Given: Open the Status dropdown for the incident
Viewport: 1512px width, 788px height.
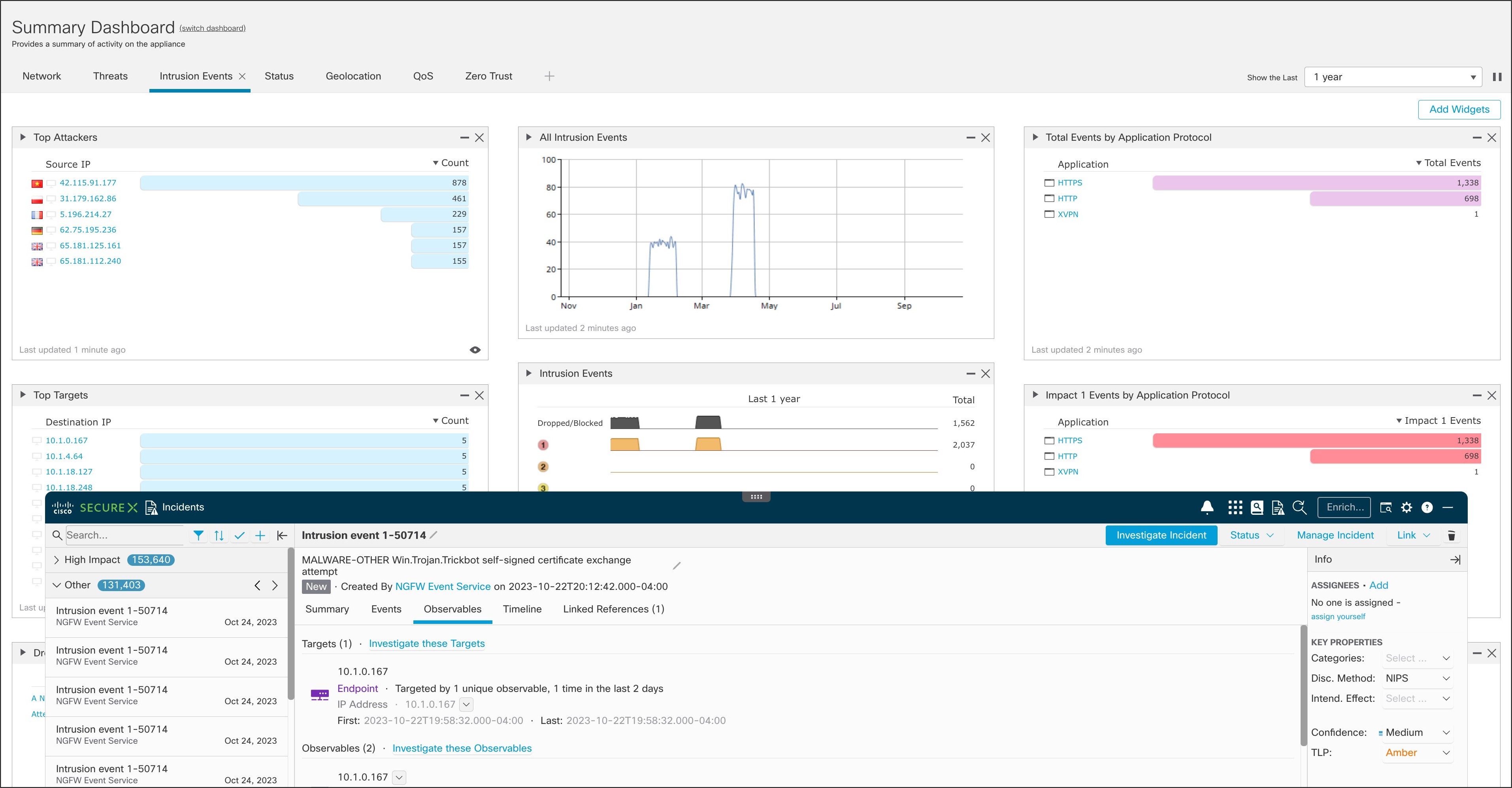Looking at the screenshot, I should pos(1252,535).
